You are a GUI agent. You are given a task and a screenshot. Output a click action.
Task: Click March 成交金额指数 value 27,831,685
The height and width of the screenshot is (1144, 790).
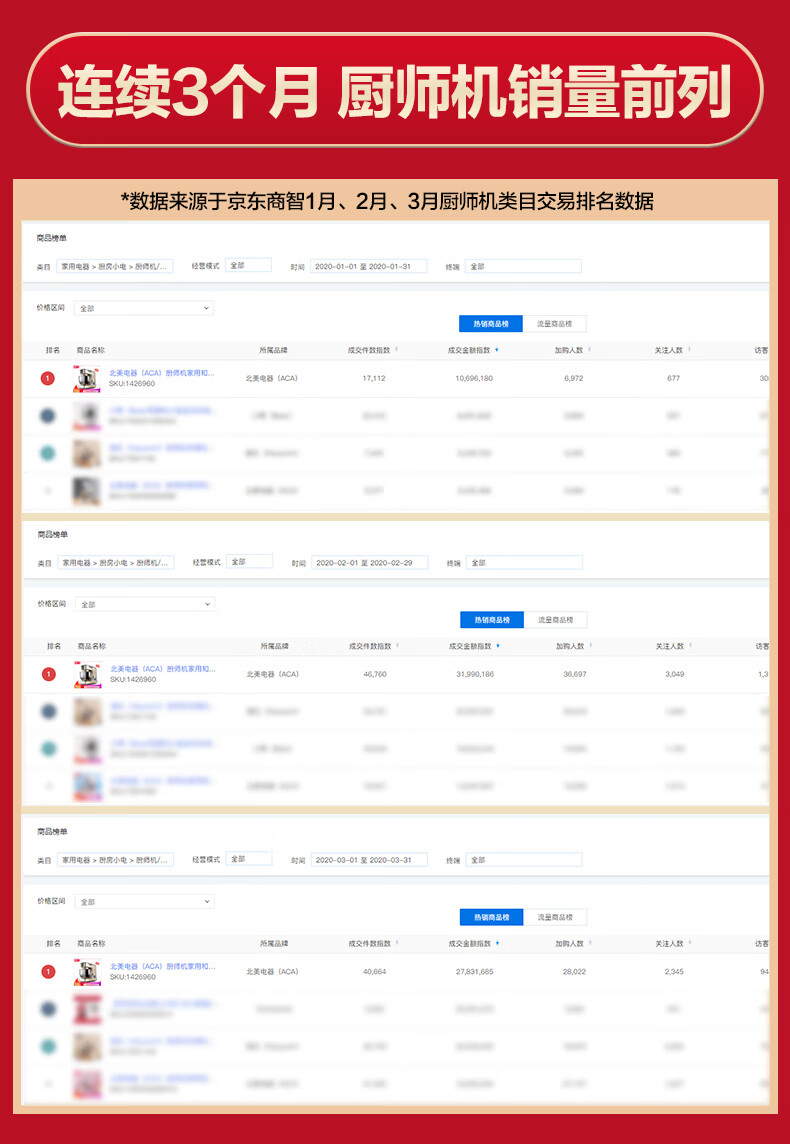tap(475, 972)
